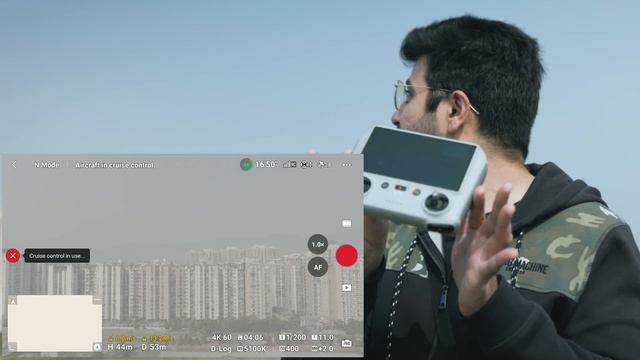Cancel cruise control with the red X button
640x360 pixels.
pyautogui.click(x=13, y=256)
